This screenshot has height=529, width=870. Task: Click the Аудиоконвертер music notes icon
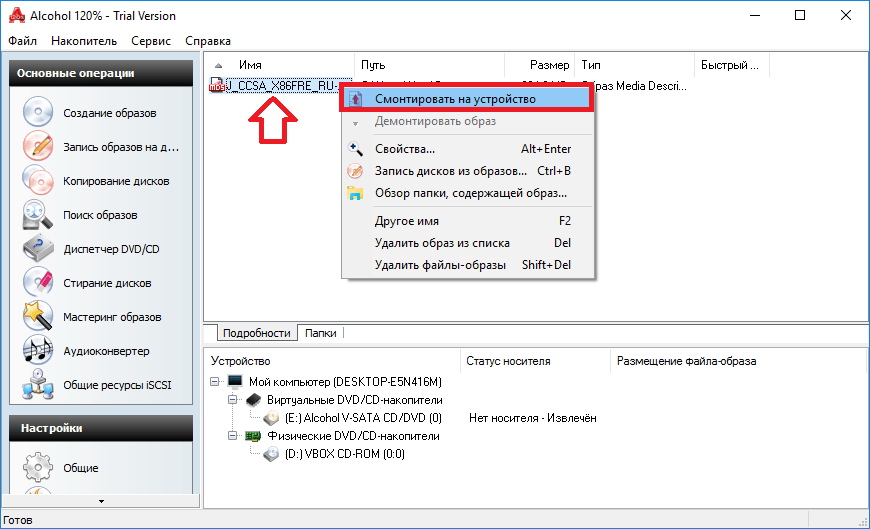tap(38, 350)
